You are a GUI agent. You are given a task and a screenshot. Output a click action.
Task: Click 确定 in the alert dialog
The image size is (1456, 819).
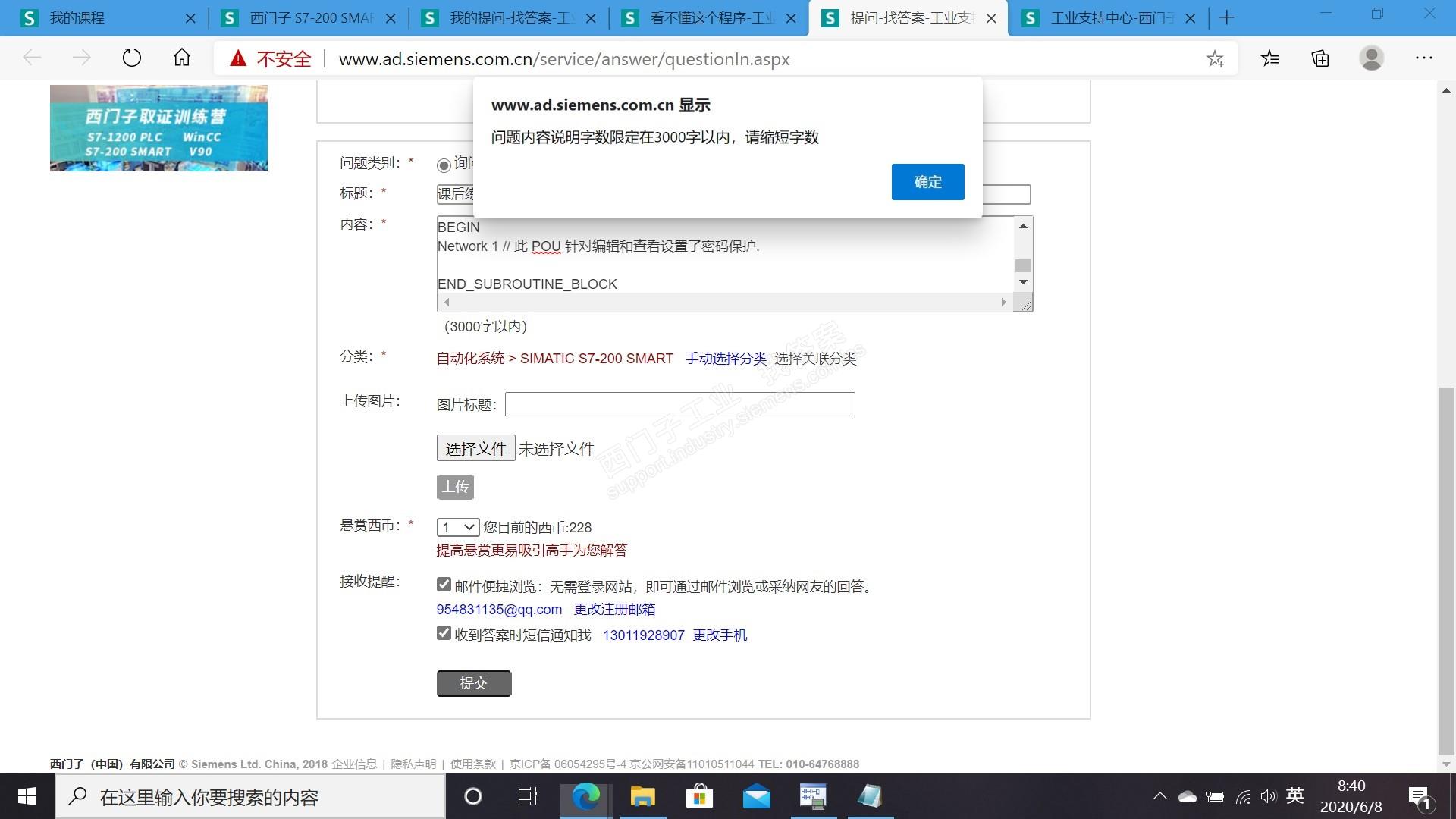[927, 182]
